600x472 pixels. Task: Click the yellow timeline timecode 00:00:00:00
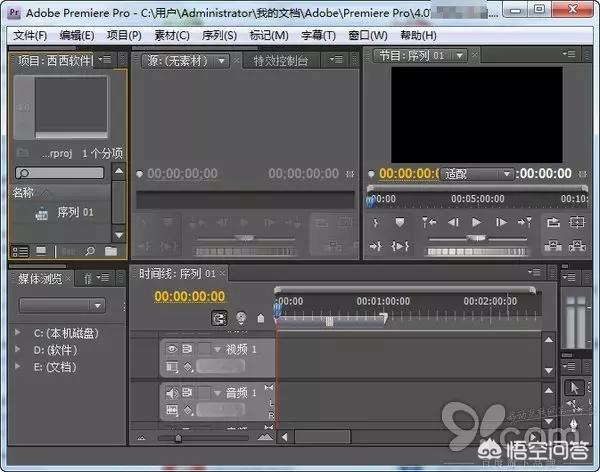(x=189, y=296)
